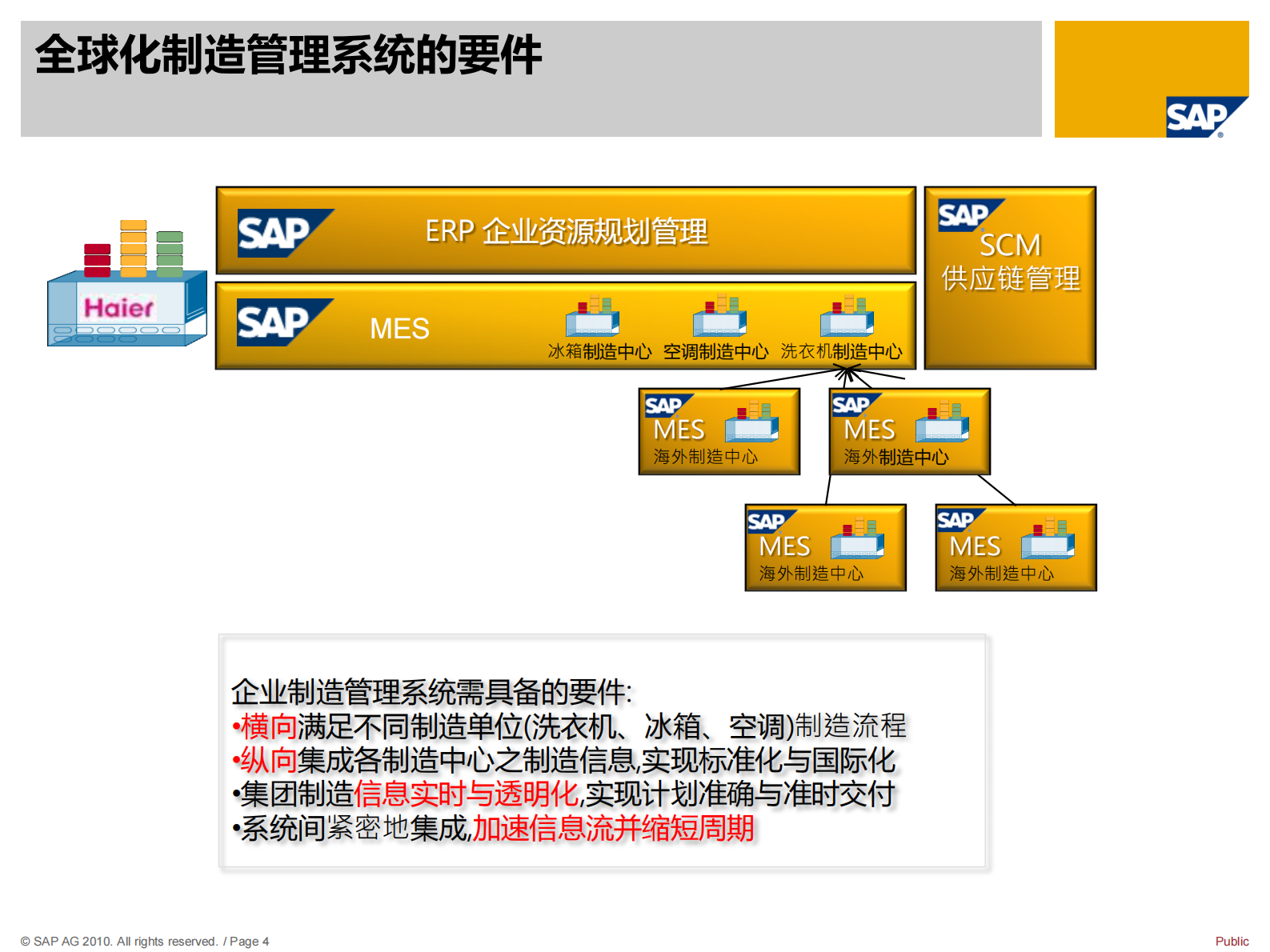
Task: Click the SAP logo in the SCM box
Action: click(971, 214)
